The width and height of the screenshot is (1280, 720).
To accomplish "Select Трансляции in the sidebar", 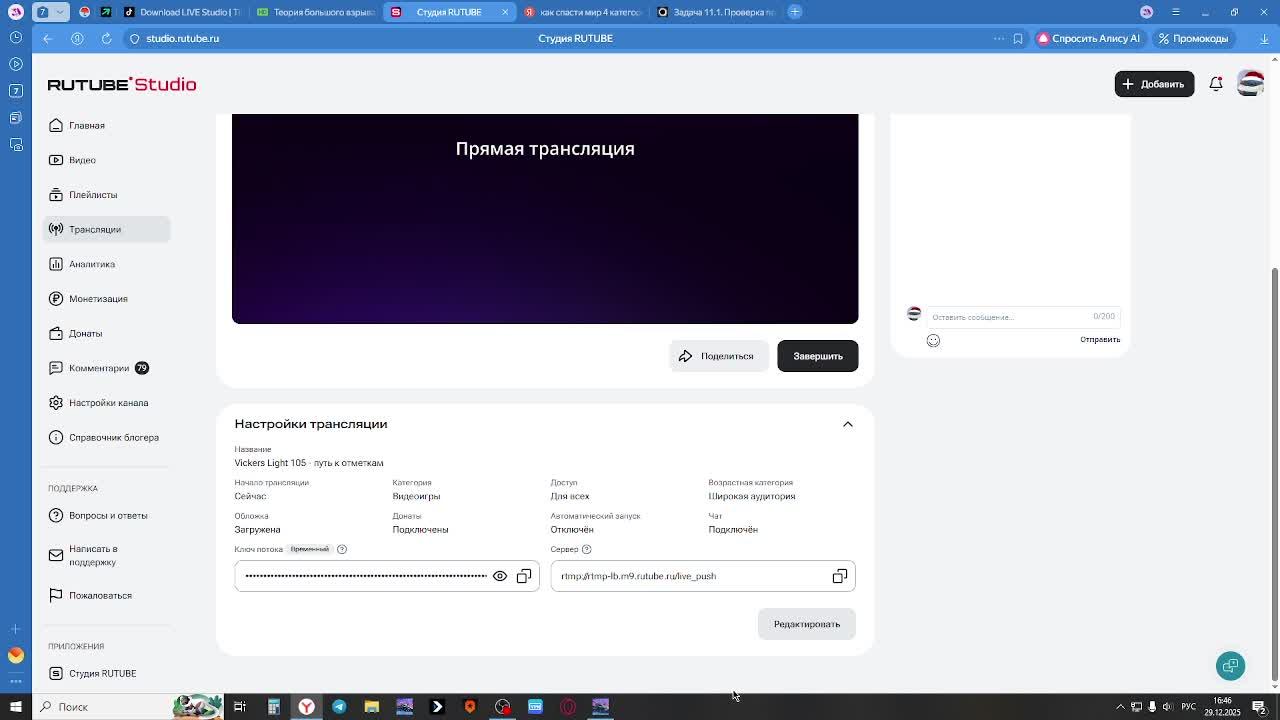I will (106, 229).
